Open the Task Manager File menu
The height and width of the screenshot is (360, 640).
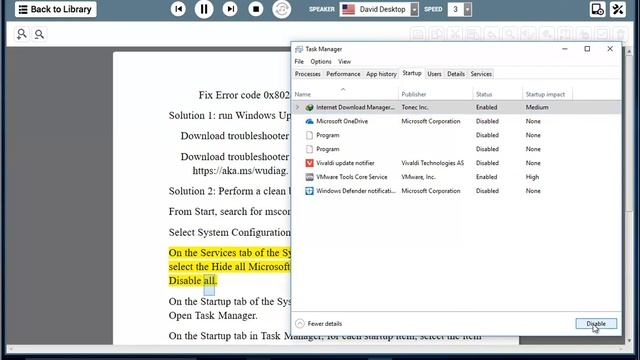[x=299, y=62]
